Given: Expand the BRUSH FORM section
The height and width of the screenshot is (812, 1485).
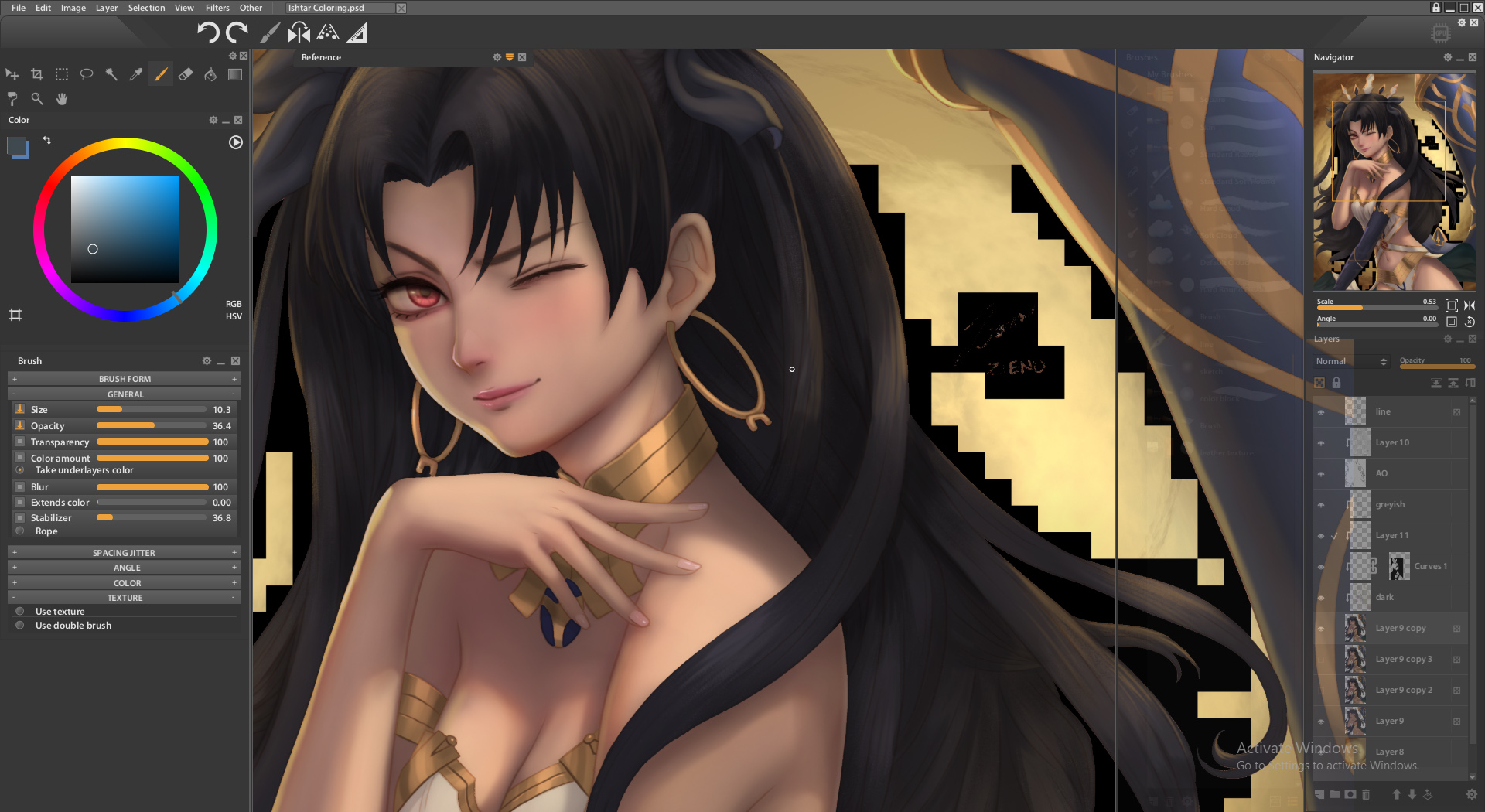Looking at the screenshot, I should [125, 379].
